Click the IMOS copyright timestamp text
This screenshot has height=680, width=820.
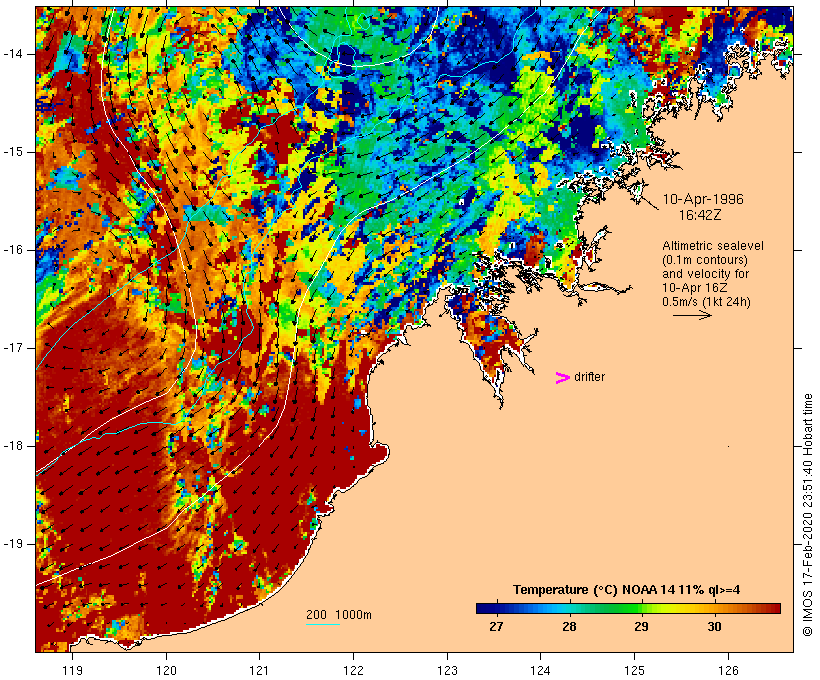(x=807, y=515)
